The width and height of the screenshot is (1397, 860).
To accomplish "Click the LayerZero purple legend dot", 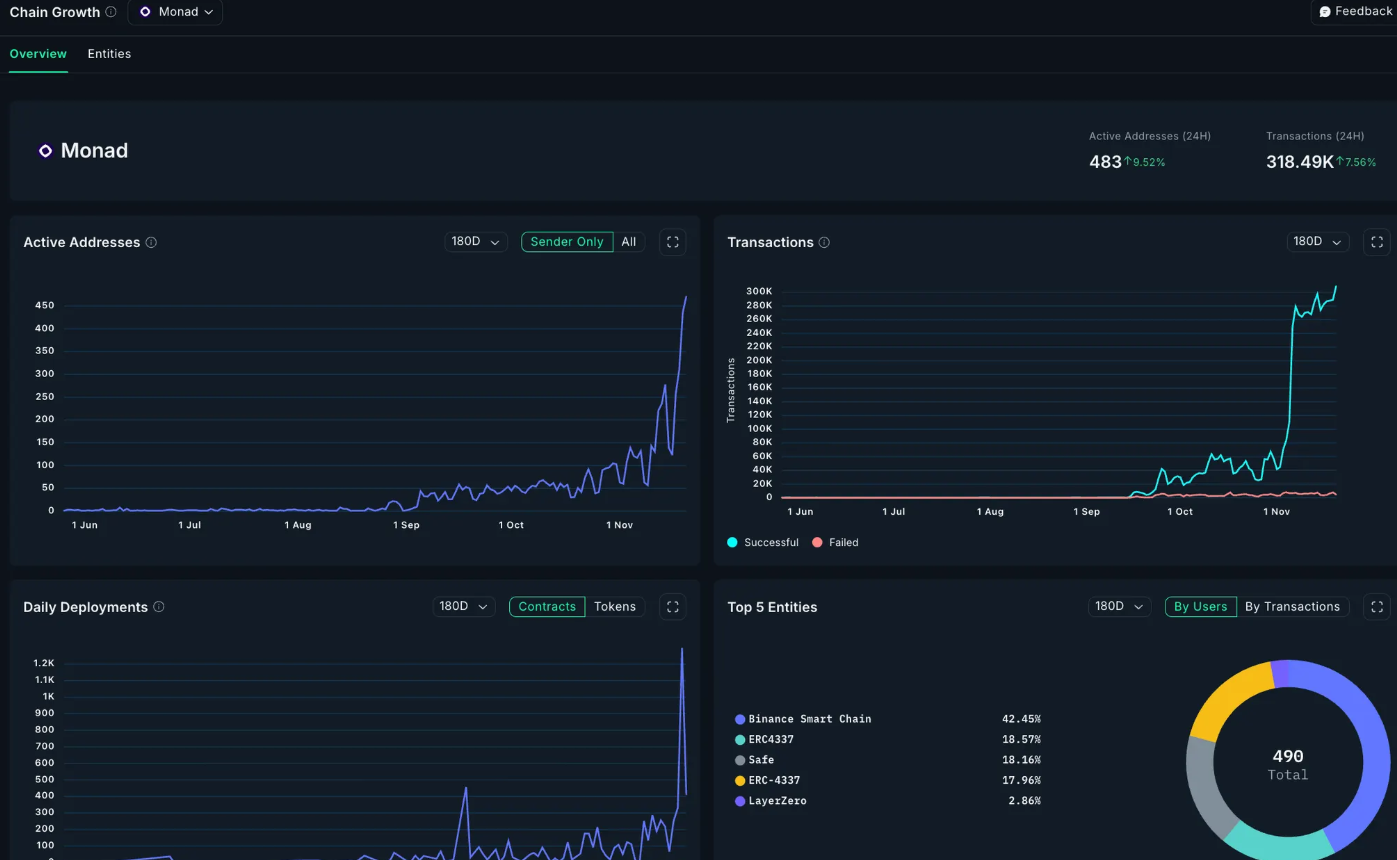I will click(x=740, y=801).
